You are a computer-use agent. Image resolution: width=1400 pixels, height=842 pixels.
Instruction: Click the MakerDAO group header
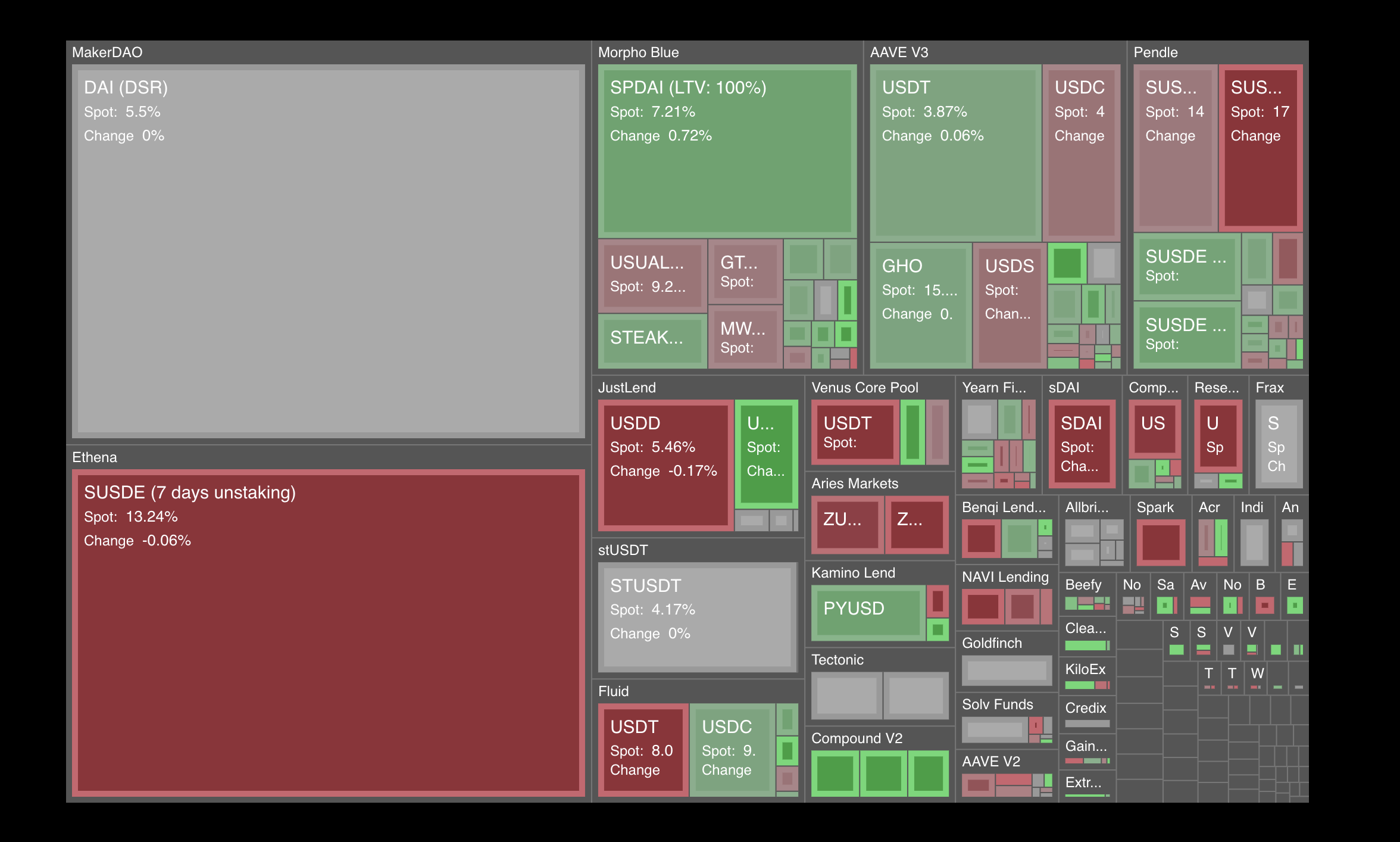pyautogui.click(x=107, y=52)
